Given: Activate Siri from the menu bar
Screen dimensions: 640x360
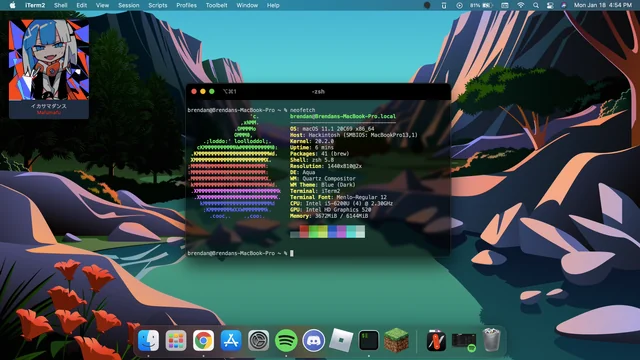Looking at the screenshot, I should click(x=564, y=5).
